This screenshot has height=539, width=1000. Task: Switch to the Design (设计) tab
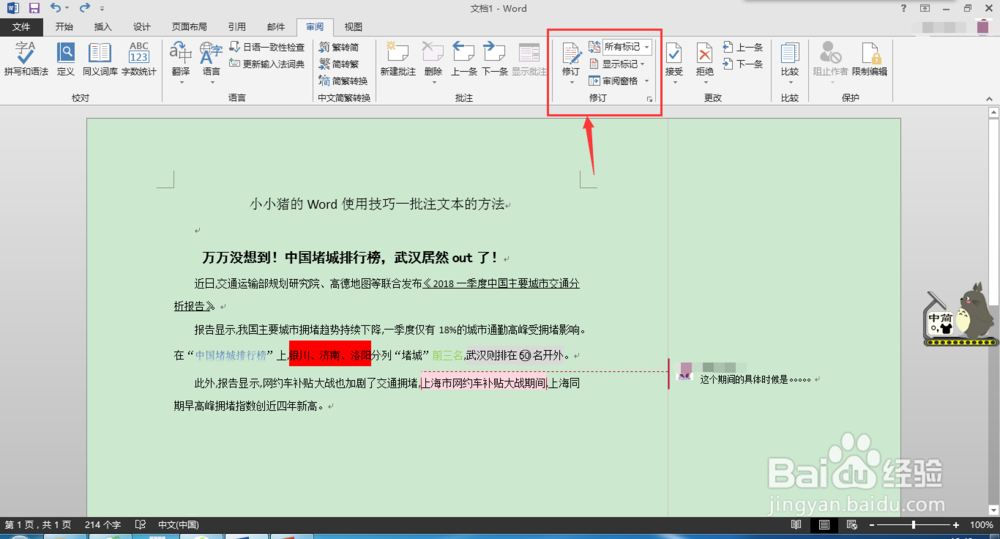(142, 27)
